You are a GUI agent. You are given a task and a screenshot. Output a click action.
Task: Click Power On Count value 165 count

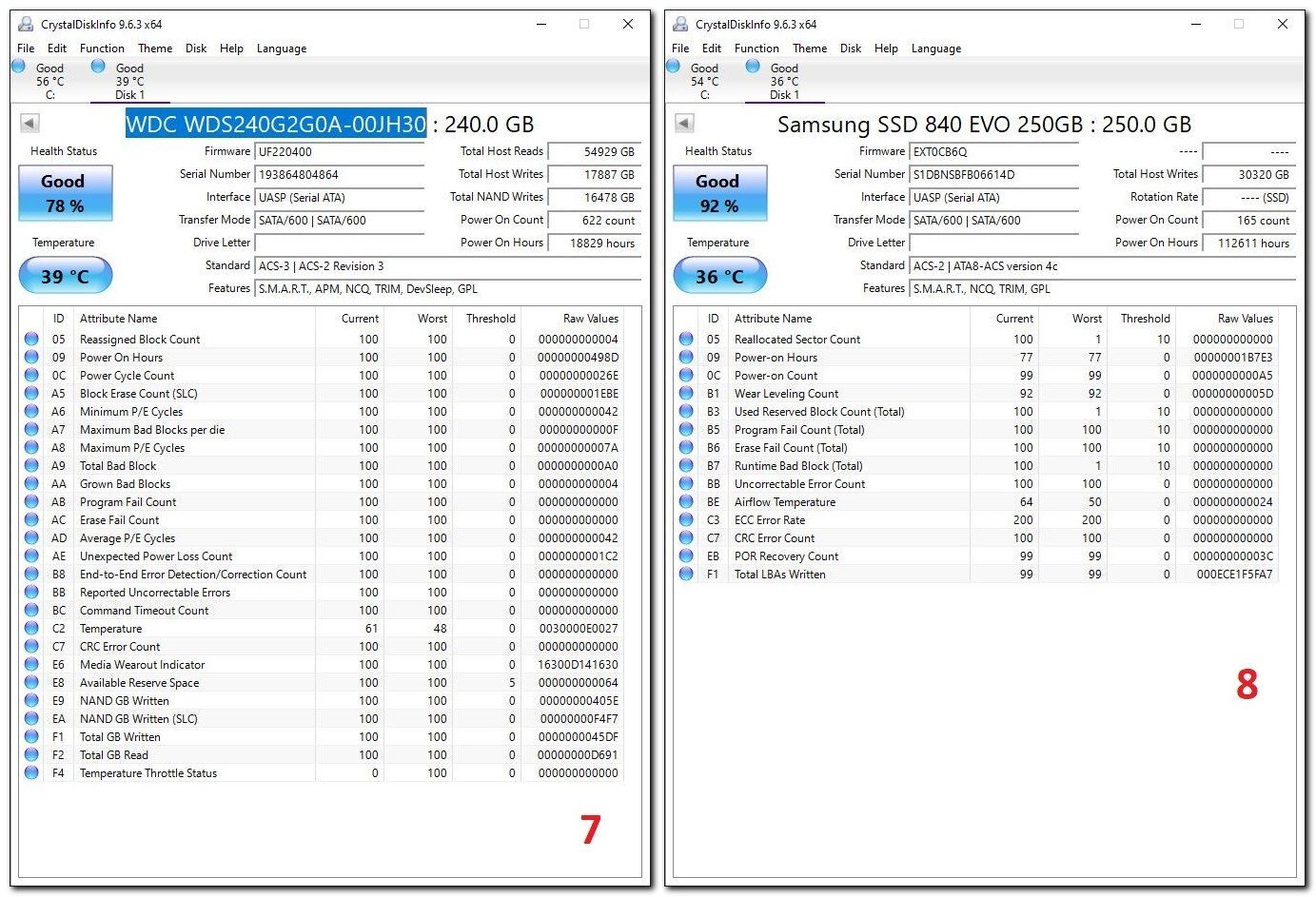[x=1249, y=221]
